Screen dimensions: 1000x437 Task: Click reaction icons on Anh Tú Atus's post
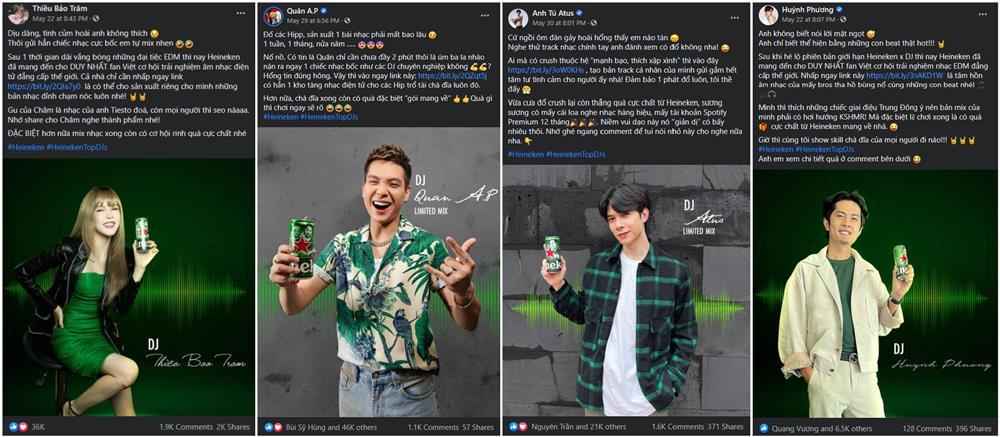click(518, 426)
